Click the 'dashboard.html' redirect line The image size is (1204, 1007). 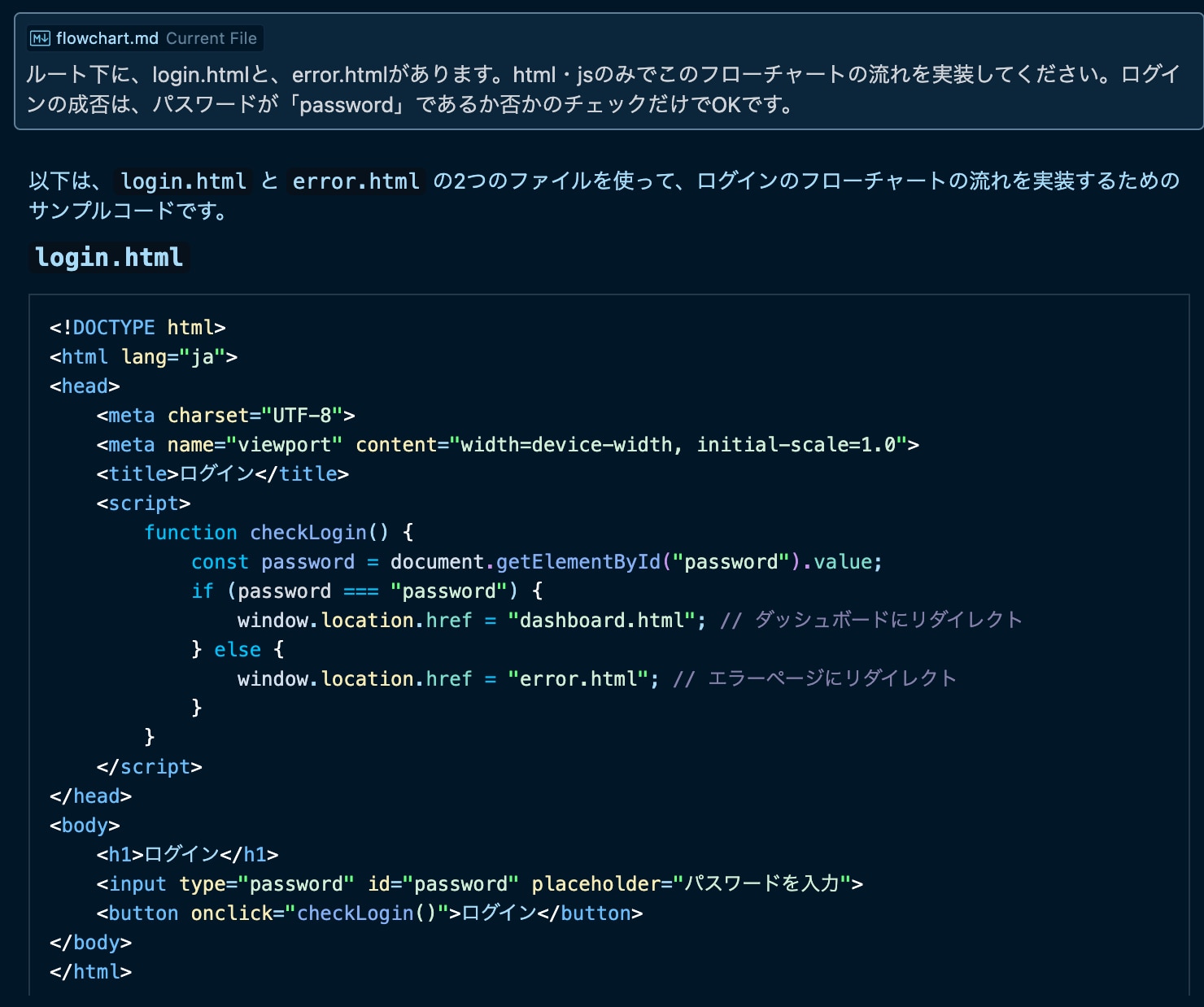tap(630, 620)
